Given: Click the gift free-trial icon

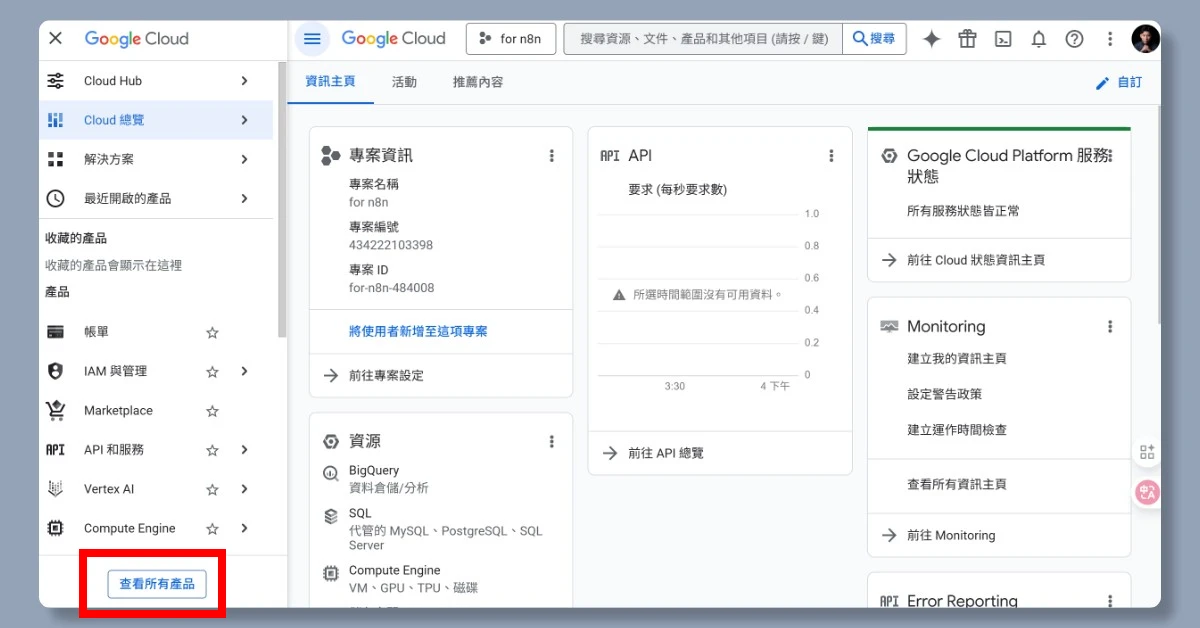Looking at the screenshot, I should click(967, 39).
